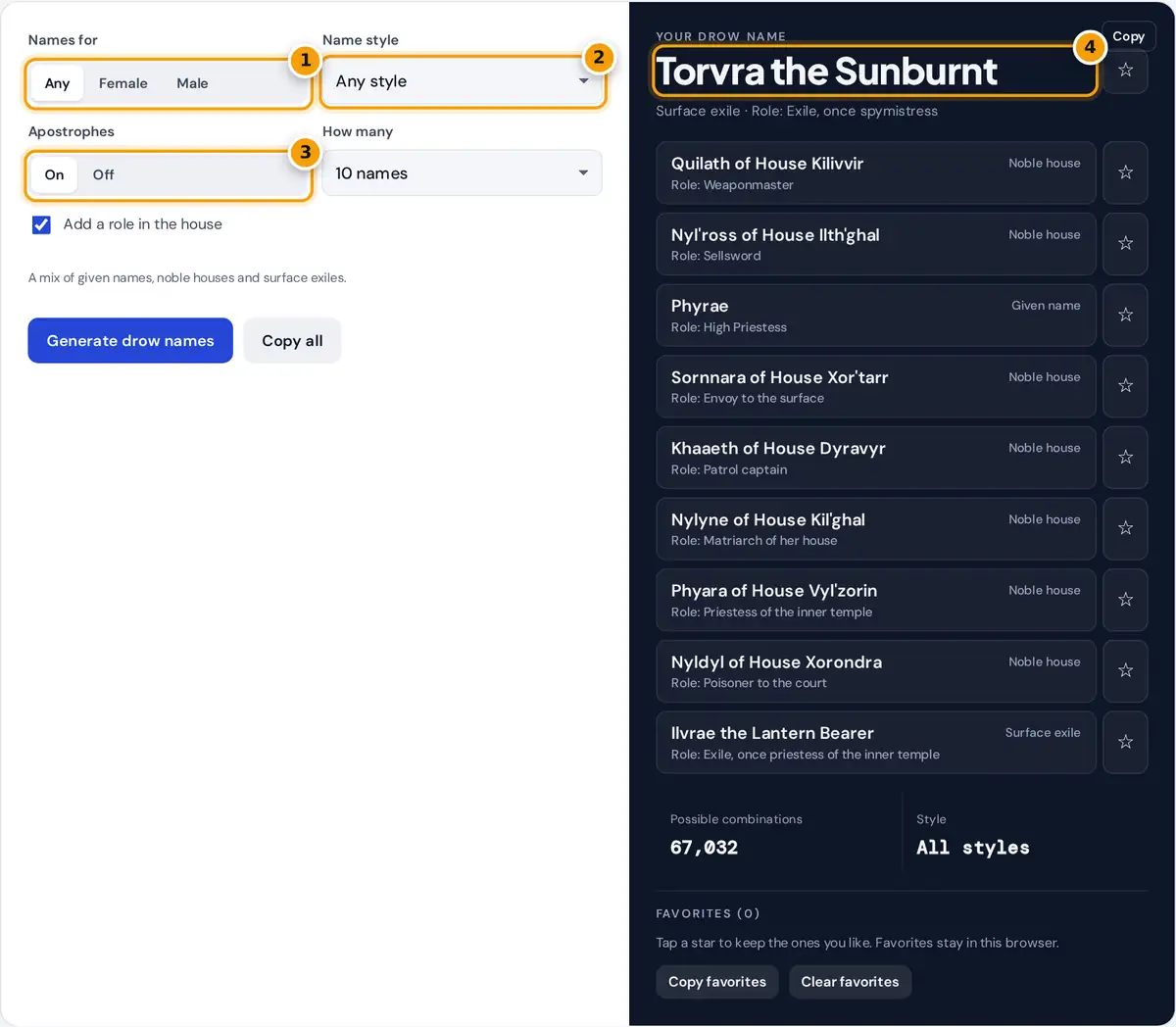The height and width of the screenshot is (1027, 1176).
Task: Copy the featured drow name
Action: 1128,36
